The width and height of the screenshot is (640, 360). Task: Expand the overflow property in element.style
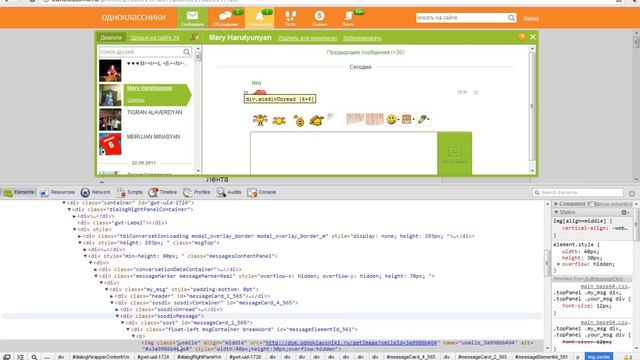point(559,264)
